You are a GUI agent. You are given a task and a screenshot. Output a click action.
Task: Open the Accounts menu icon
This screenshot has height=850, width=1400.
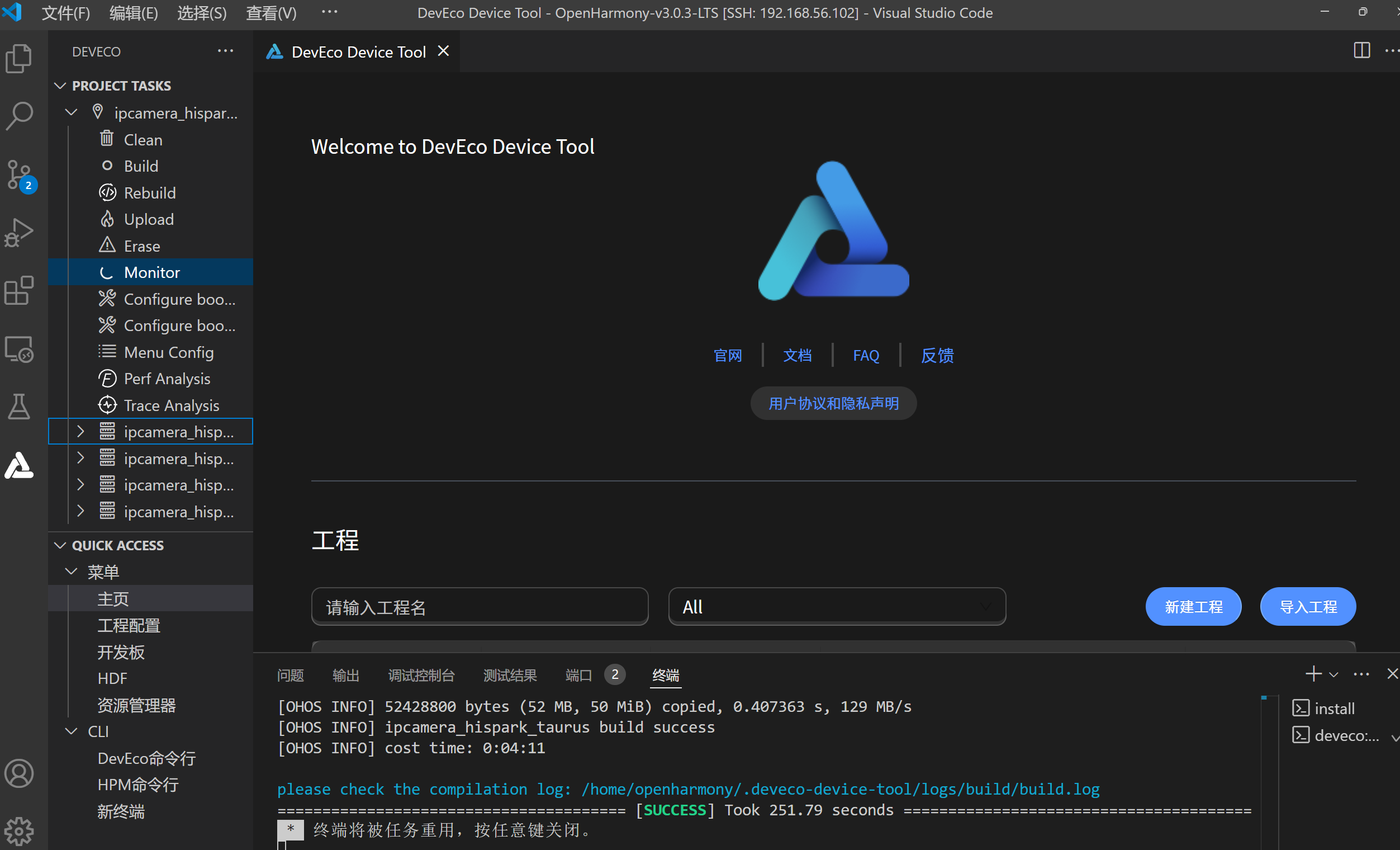click(x=20, y=773)
